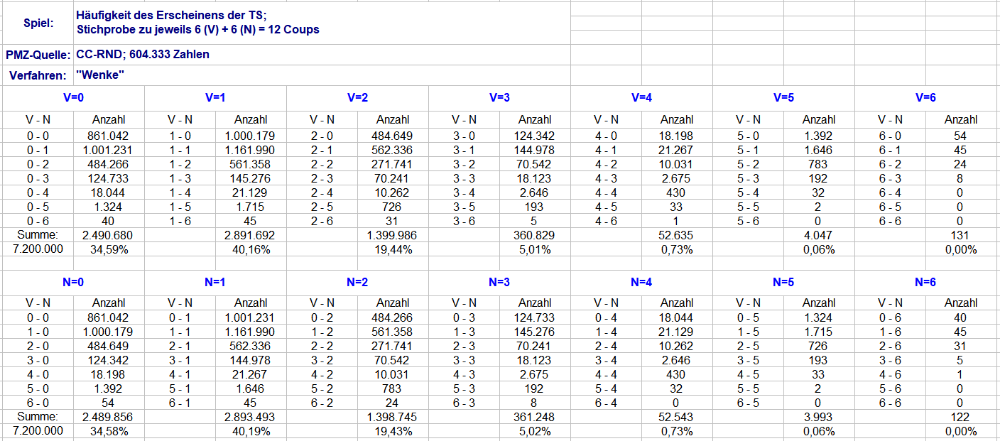Click the Spiel label cell

coord(38,24)
